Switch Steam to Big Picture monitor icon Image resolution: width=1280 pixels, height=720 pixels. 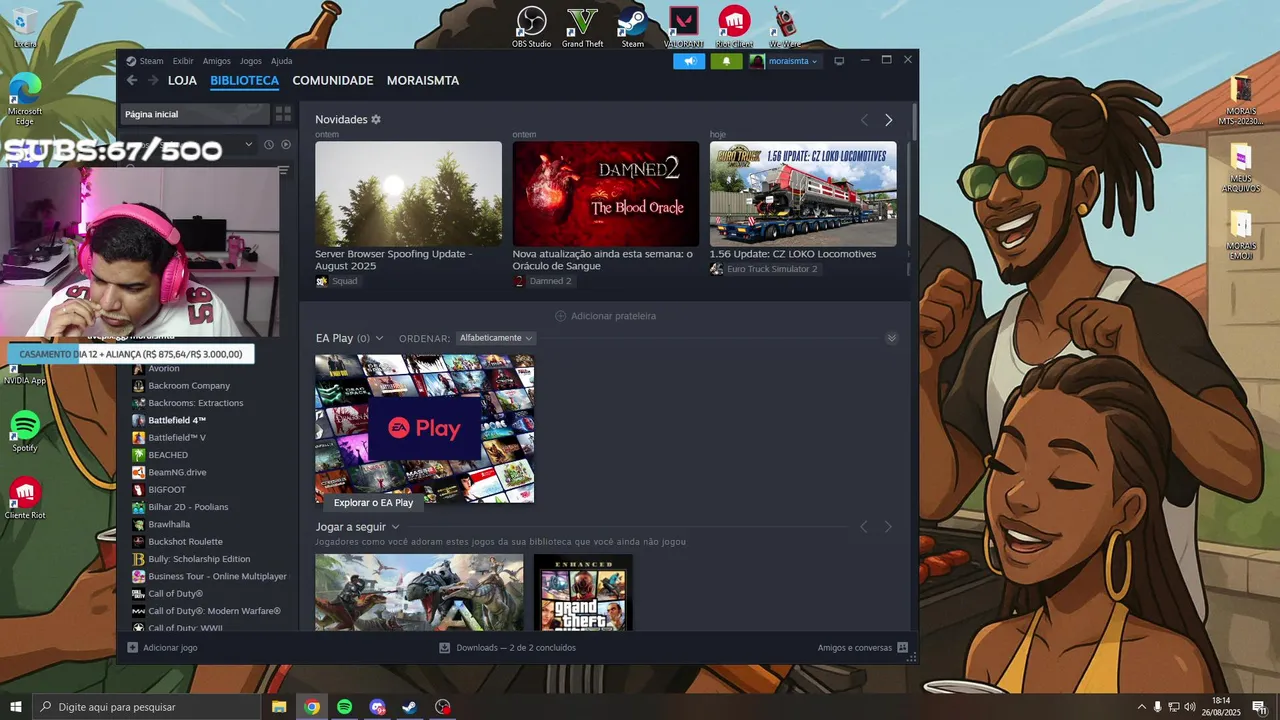(x=839, y=61)
